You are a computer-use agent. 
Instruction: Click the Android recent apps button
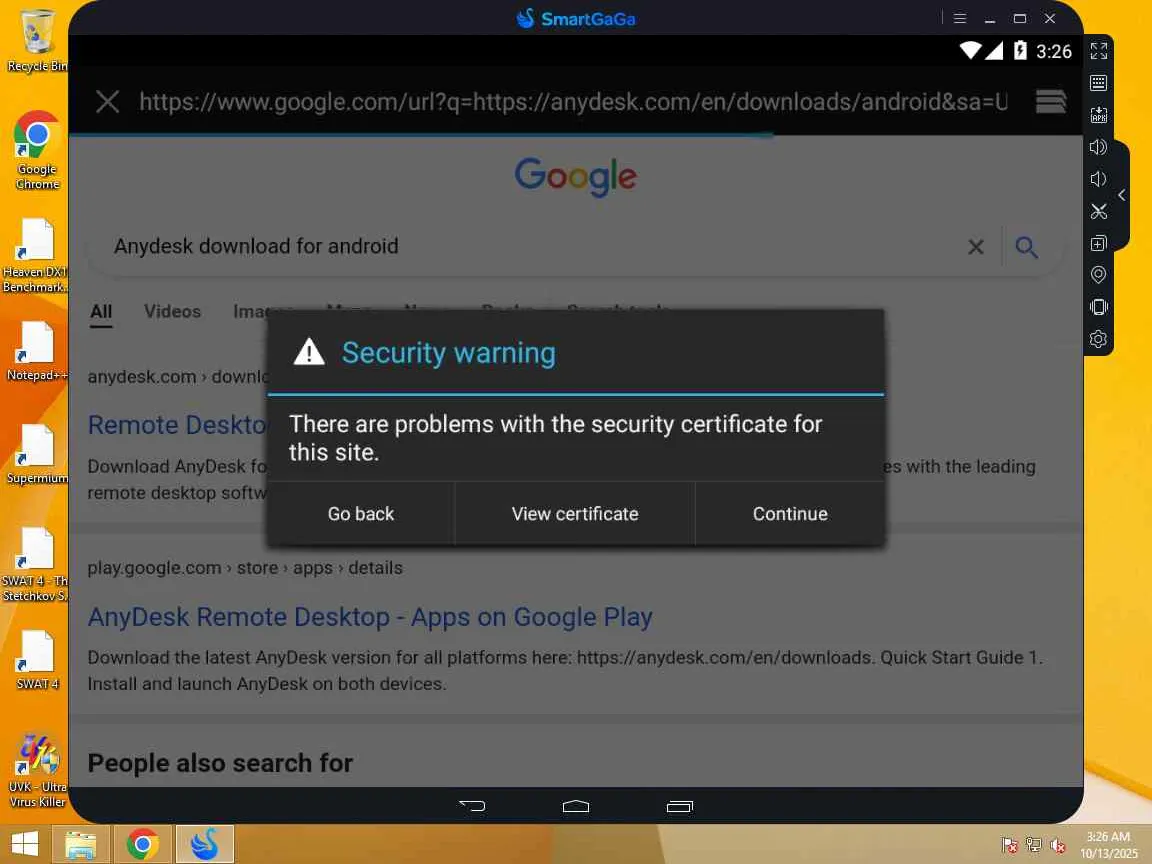(680, 806)
